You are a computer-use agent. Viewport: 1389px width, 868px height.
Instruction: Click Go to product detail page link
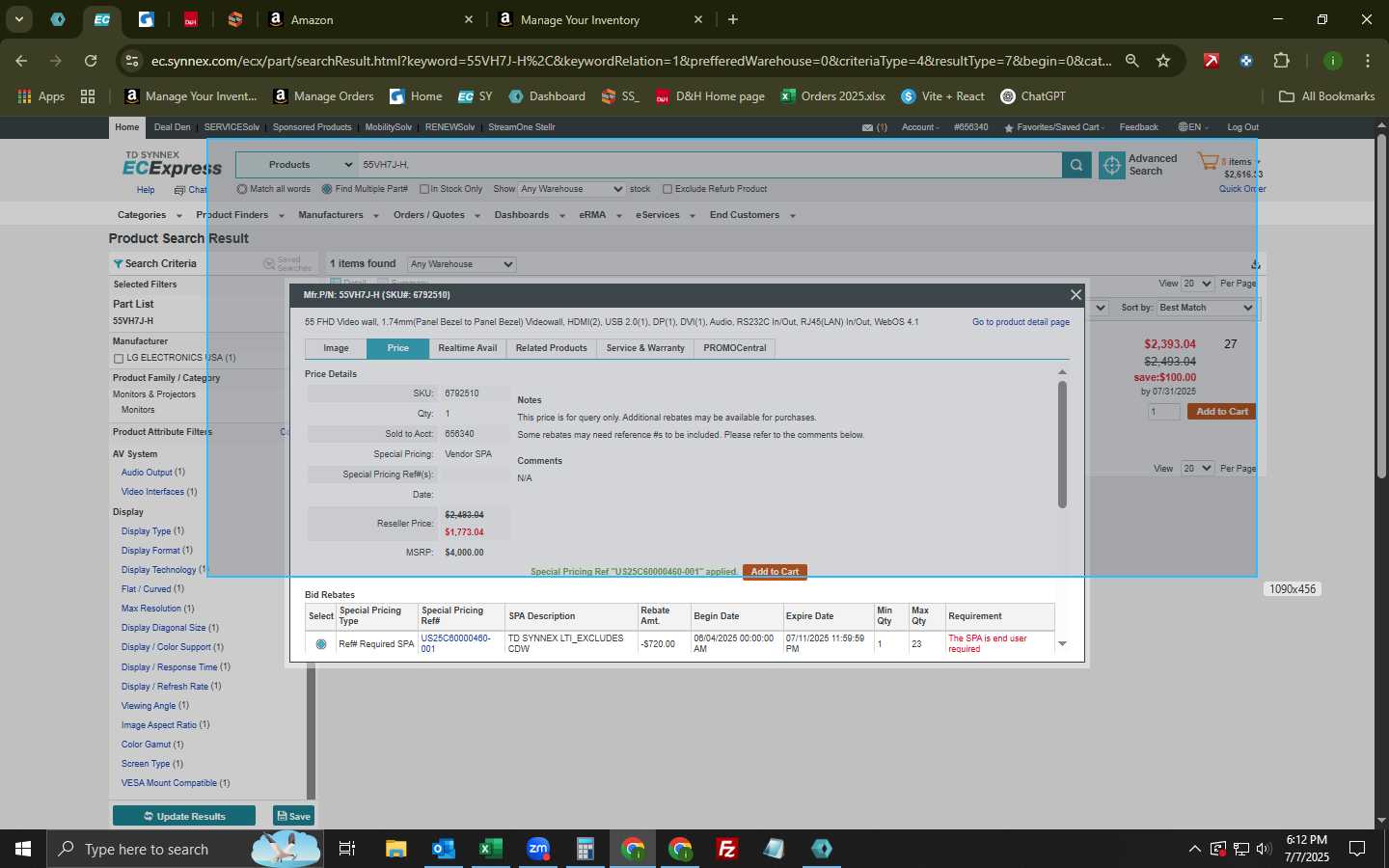(1021, 322)
